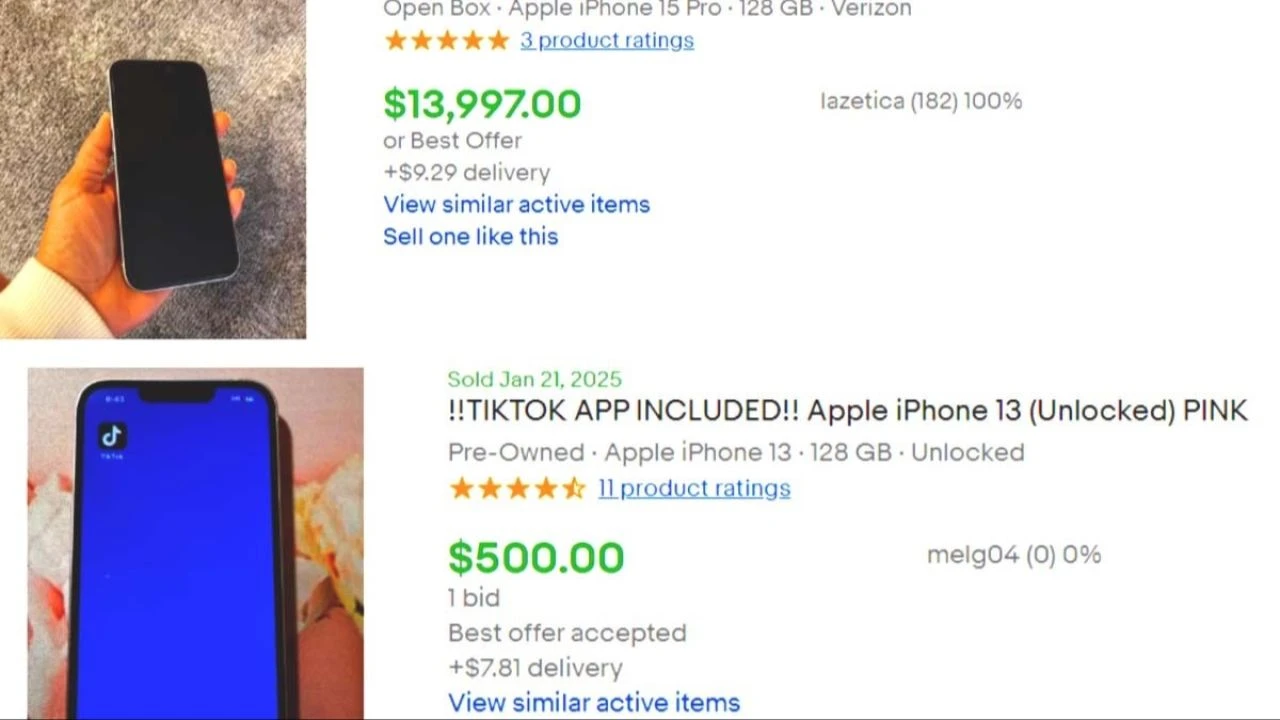Click the $500.00 sold price
The width and height of the screenshot is (1280, 720).
pos(536,558)
